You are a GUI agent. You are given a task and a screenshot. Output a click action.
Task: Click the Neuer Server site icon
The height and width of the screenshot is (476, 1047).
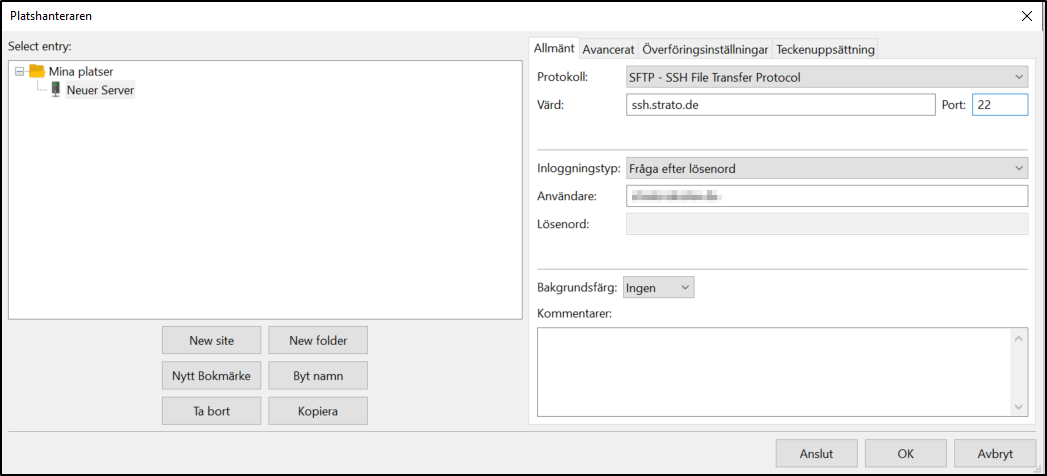[56, 90]
